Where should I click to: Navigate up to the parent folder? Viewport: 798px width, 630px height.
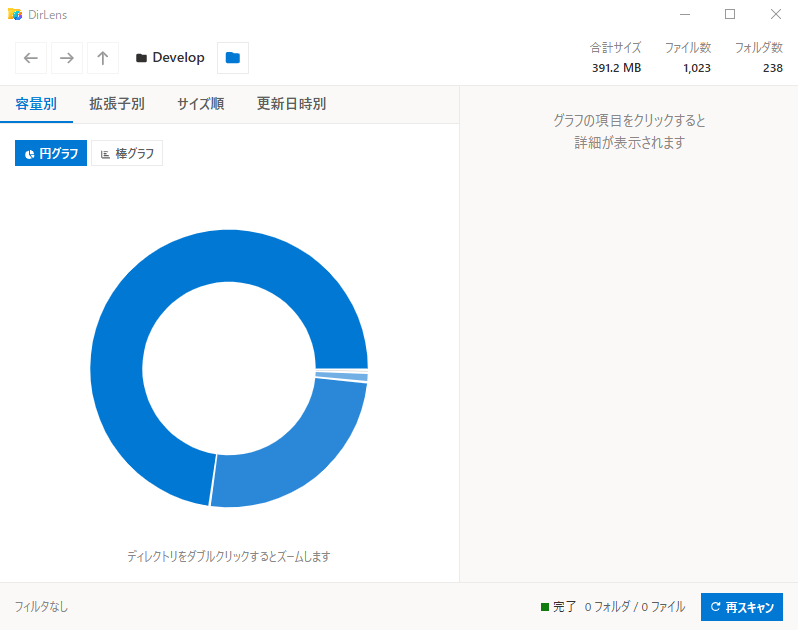pos(103,58)
